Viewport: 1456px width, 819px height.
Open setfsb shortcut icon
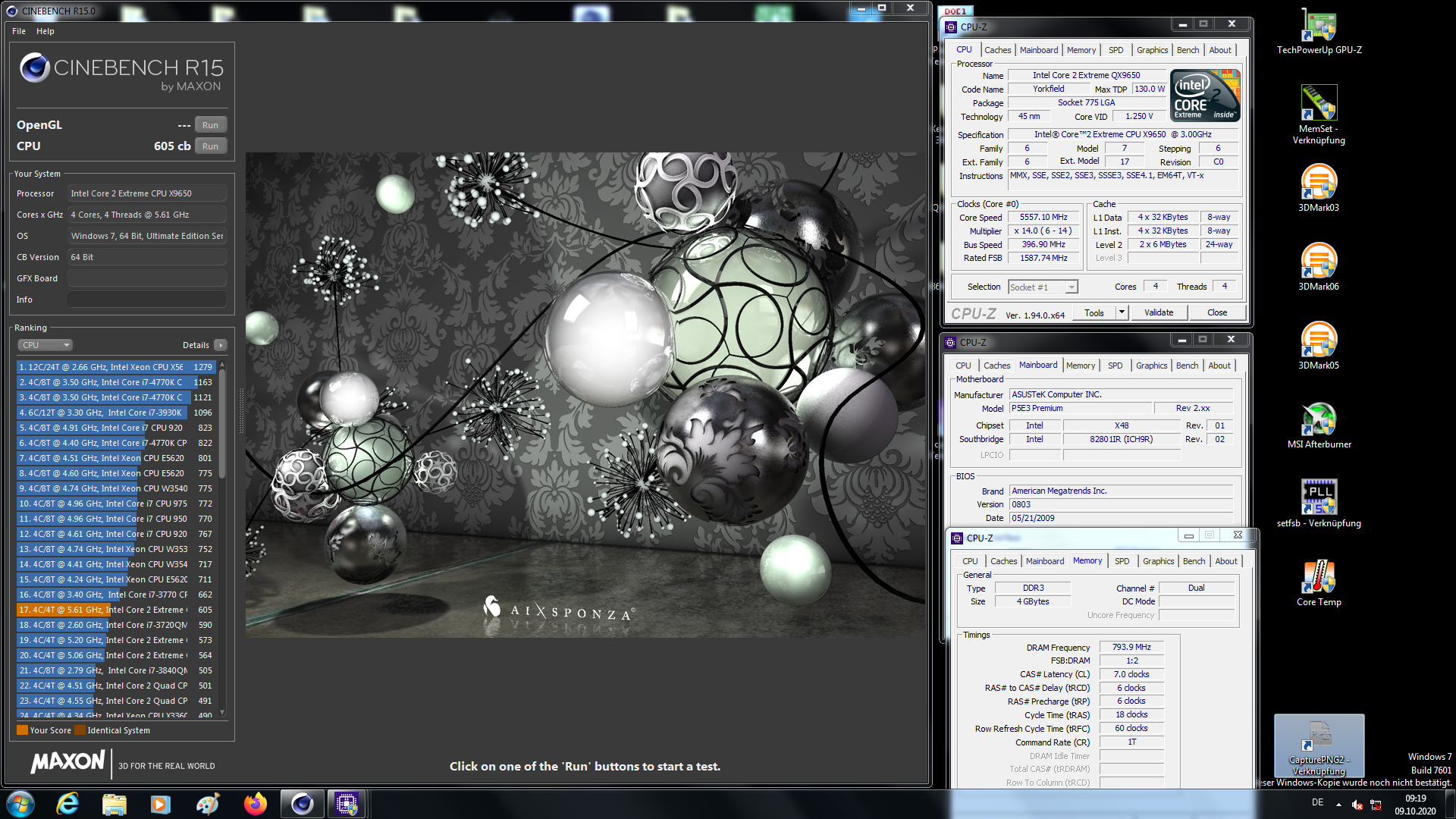tap(1319, 503)
